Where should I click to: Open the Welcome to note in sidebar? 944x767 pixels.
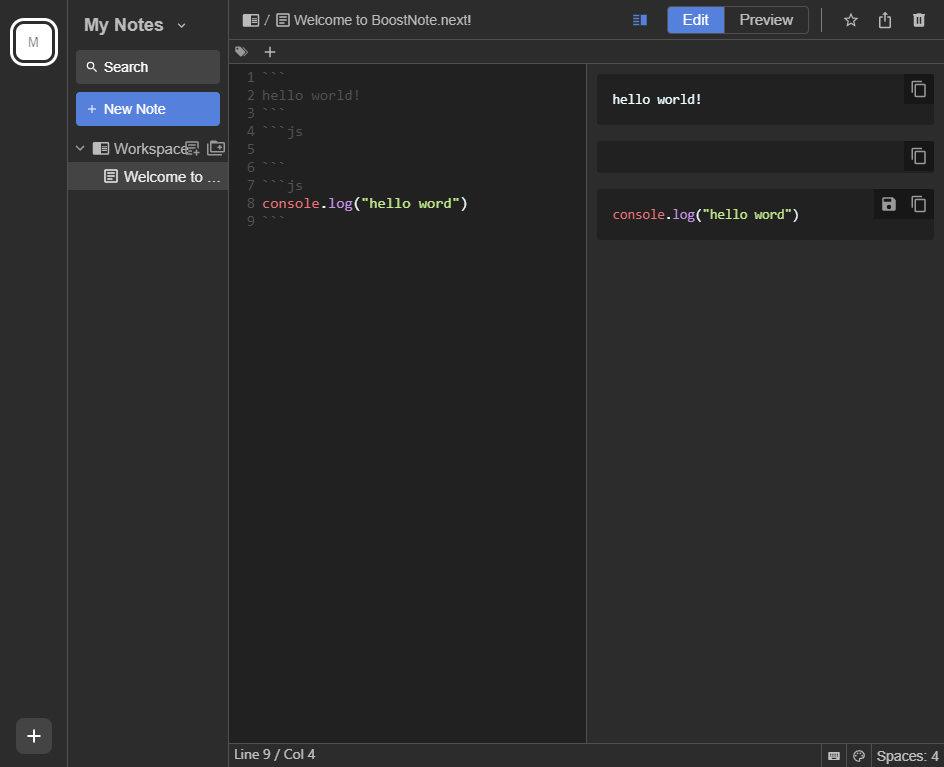coord(148,176)
